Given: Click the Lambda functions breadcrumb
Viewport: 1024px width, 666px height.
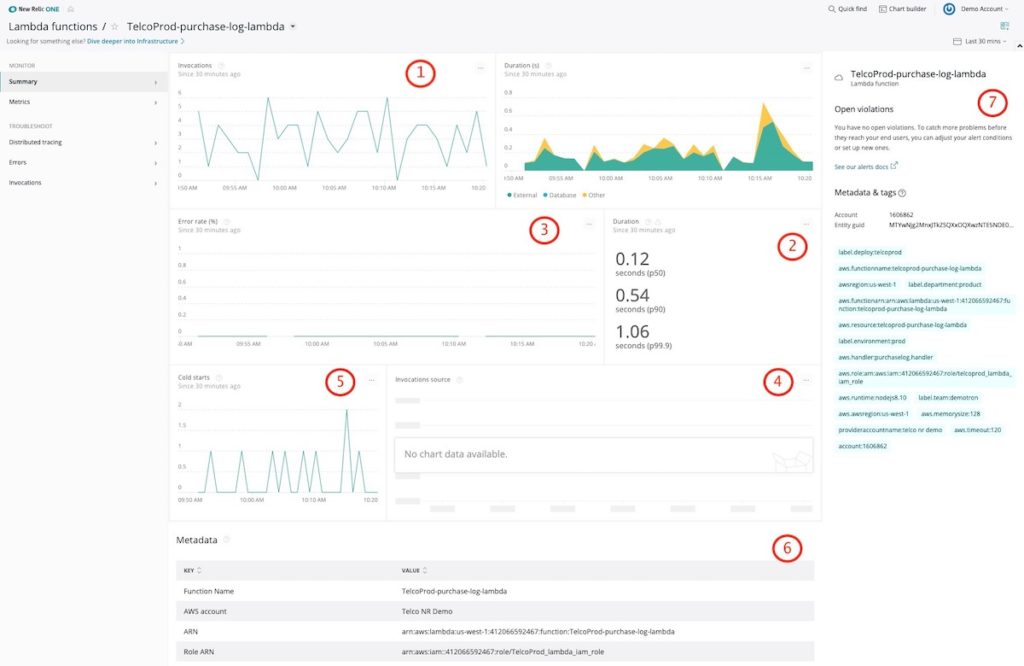Looking at the screenshot, I should 52,27.
